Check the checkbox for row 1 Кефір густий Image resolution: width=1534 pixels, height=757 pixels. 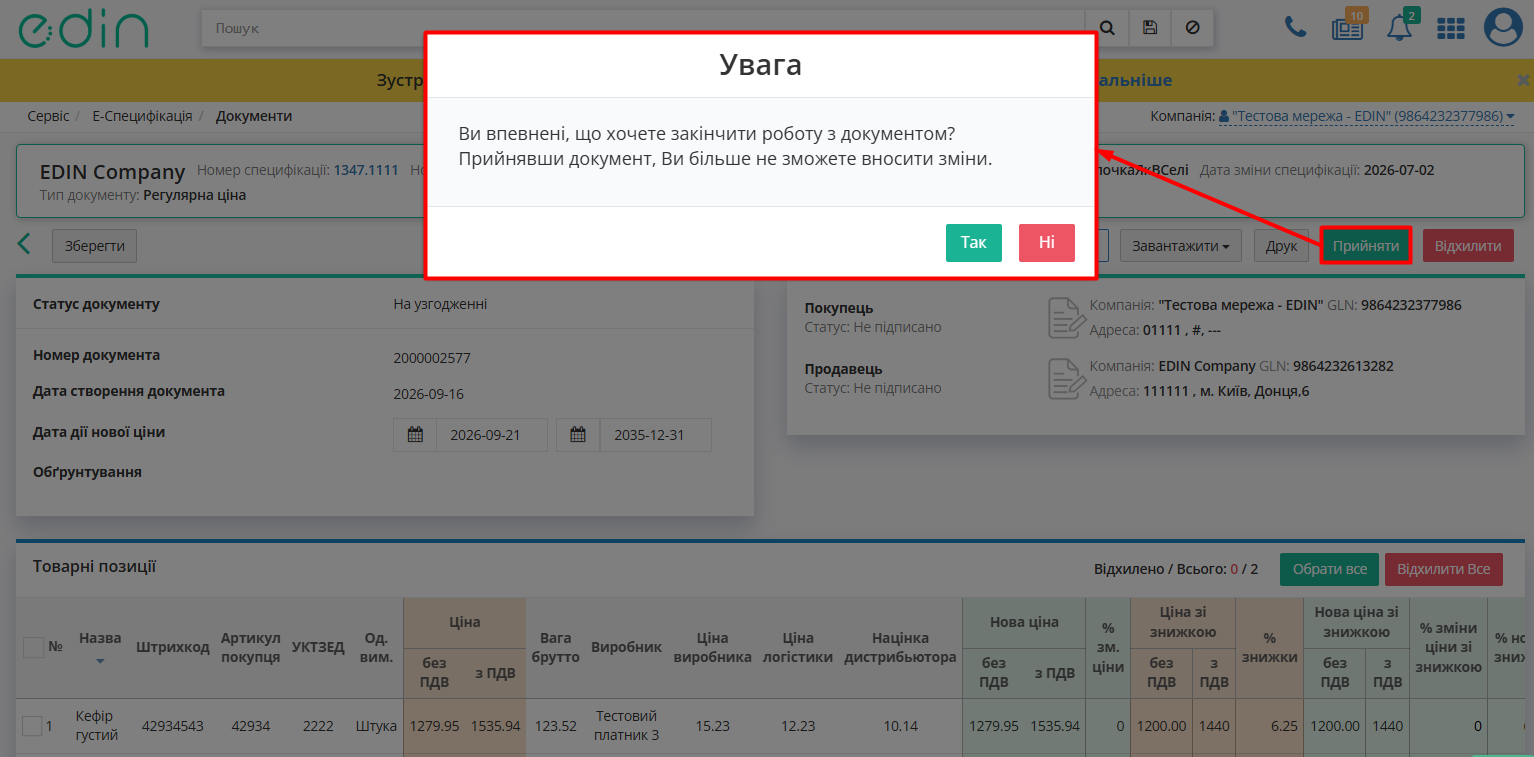[32, 726]
